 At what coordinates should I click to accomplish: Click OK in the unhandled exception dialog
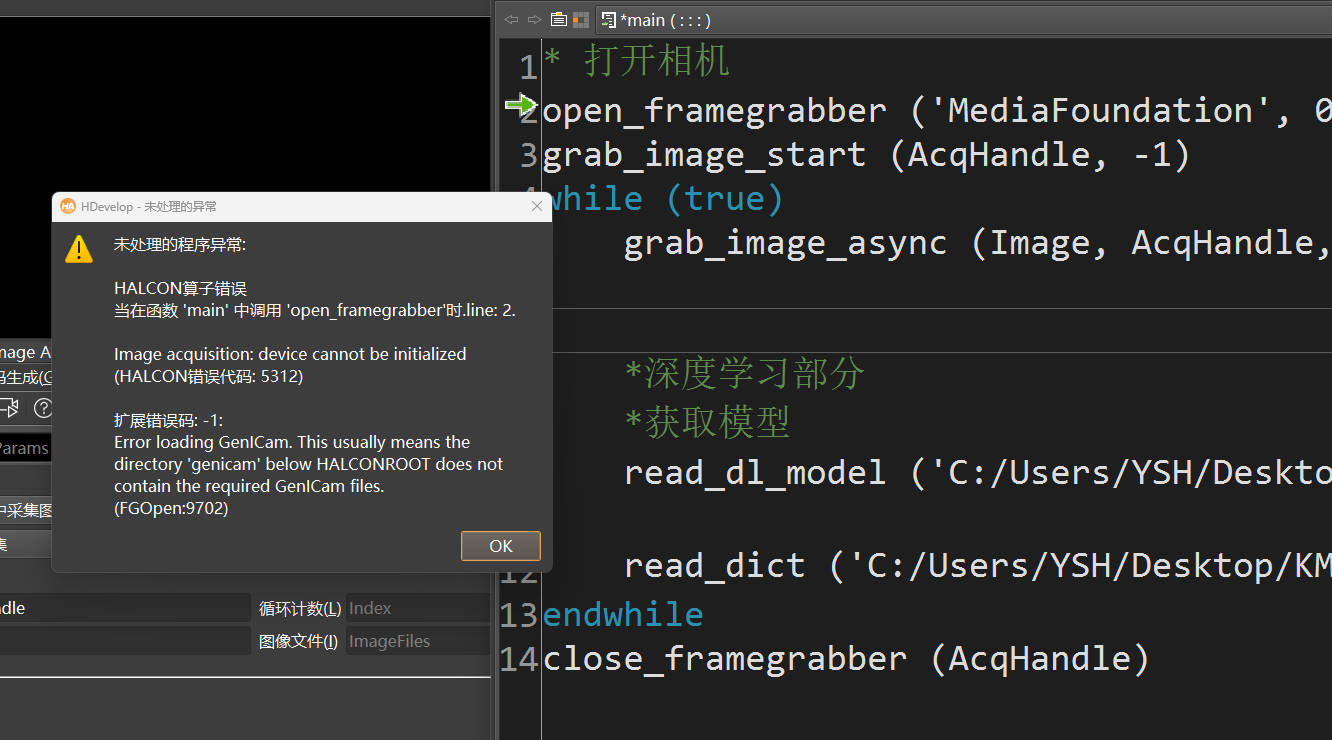click(501, 546)
